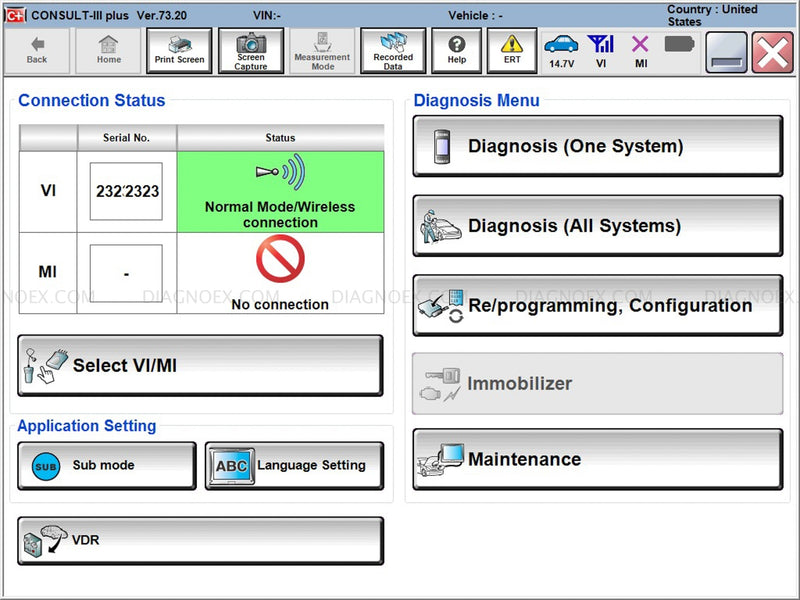Select Diagnosis (One System)

click(597, 145)
